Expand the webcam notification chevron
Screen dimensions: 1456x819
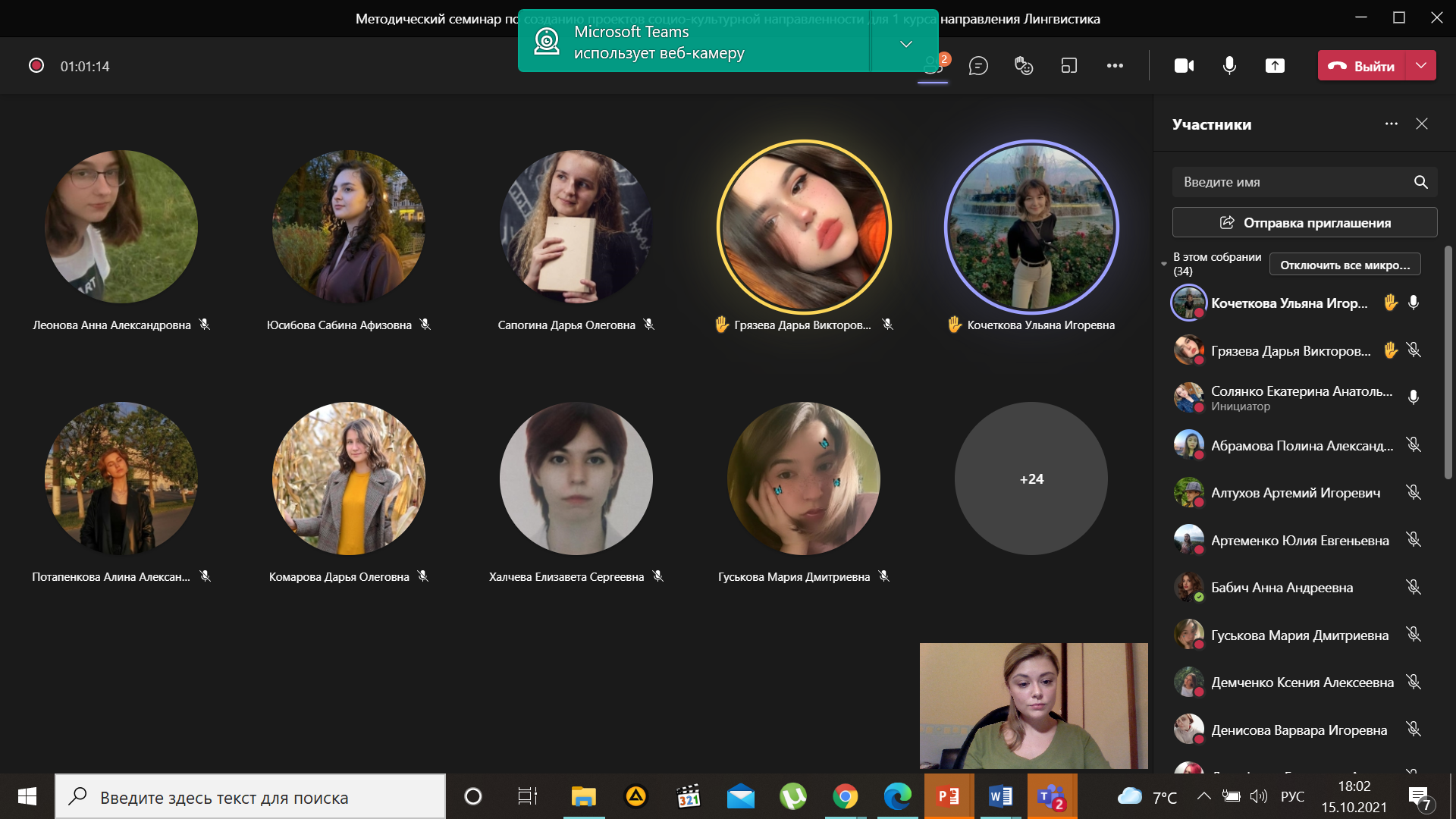click(905, 43)
